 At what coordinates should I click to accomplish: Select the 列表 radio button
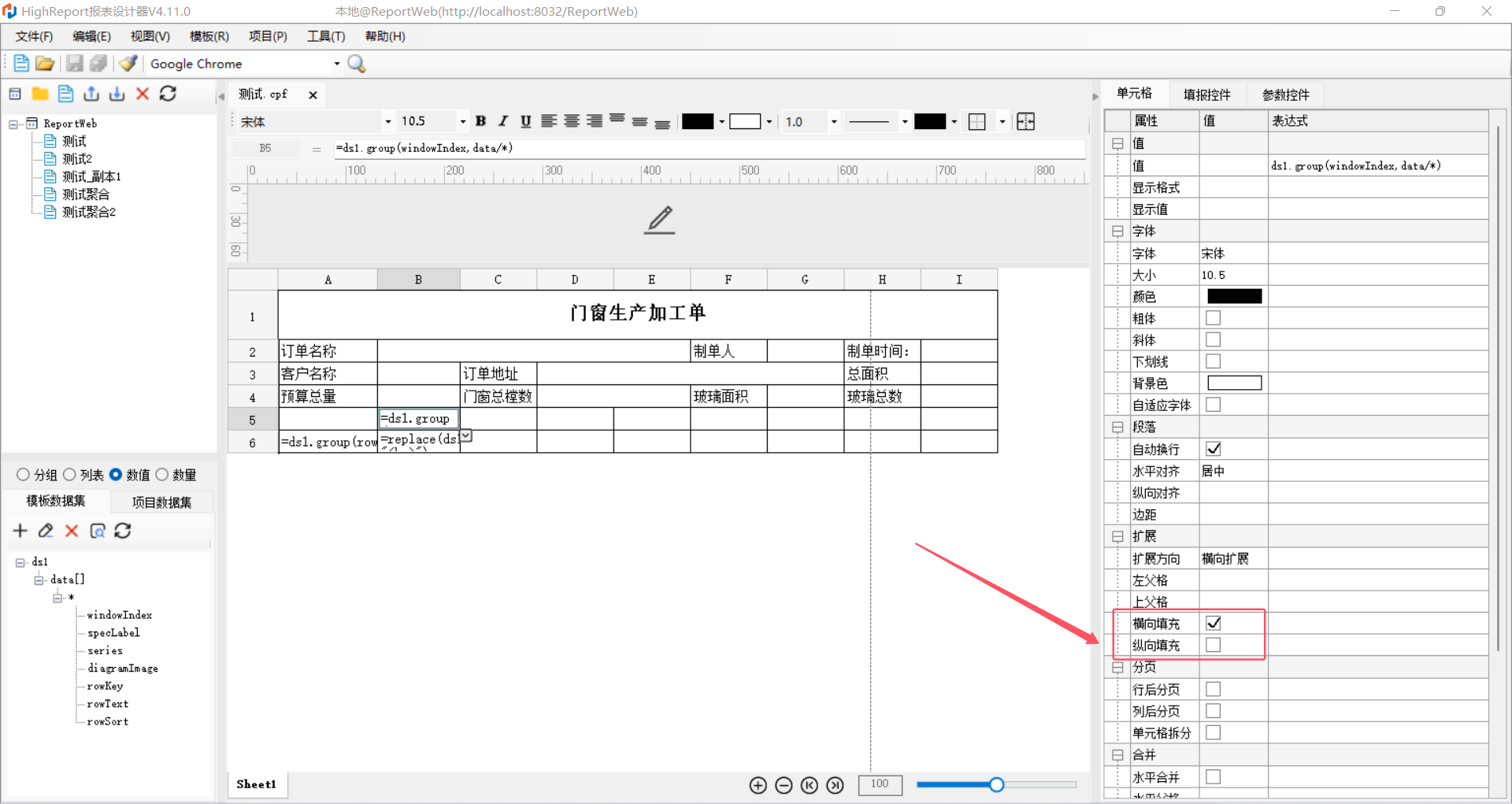pos(69,475)
